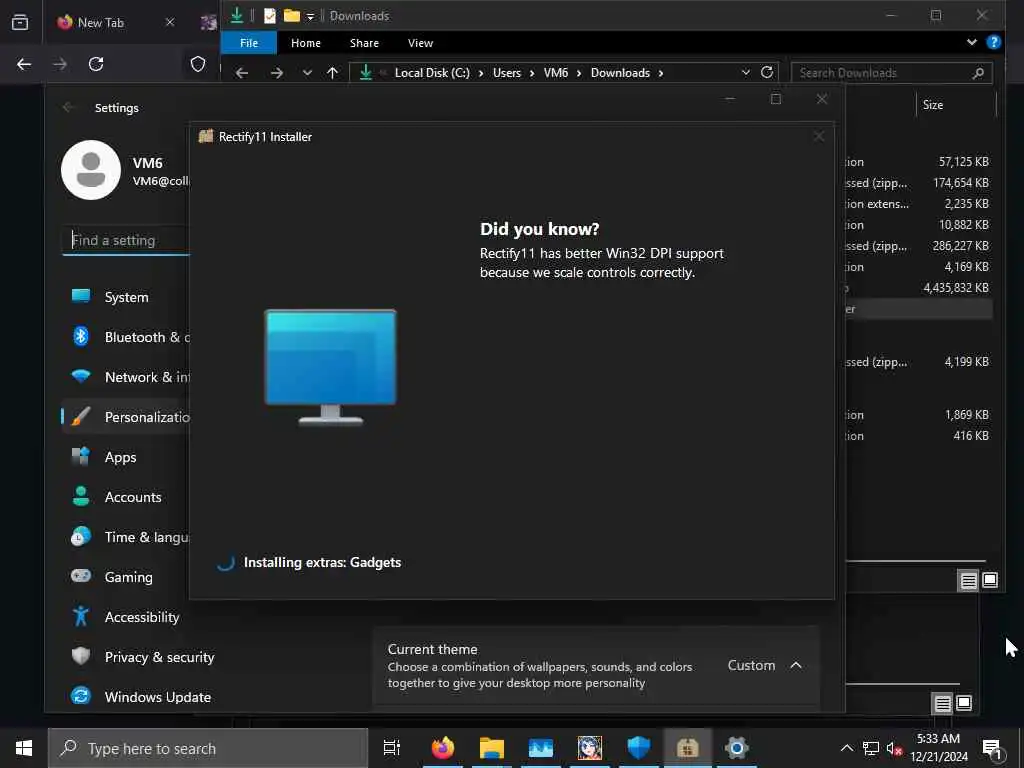Open the Windows Start menu

pyautogui.click(x=24, y=748)
